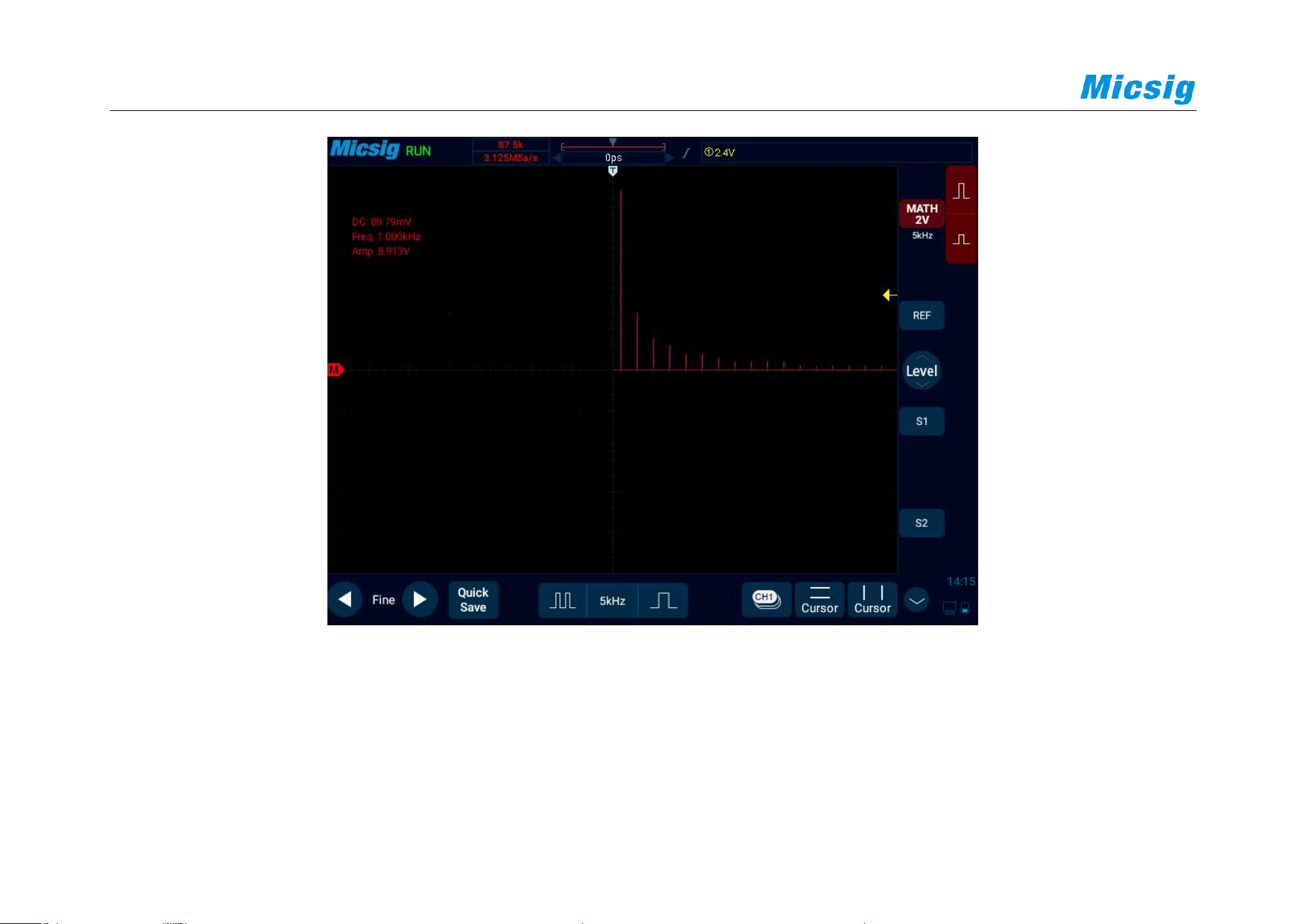
Task: Click the left Fine adjust arrow
Action: click(x=345, y=599)
